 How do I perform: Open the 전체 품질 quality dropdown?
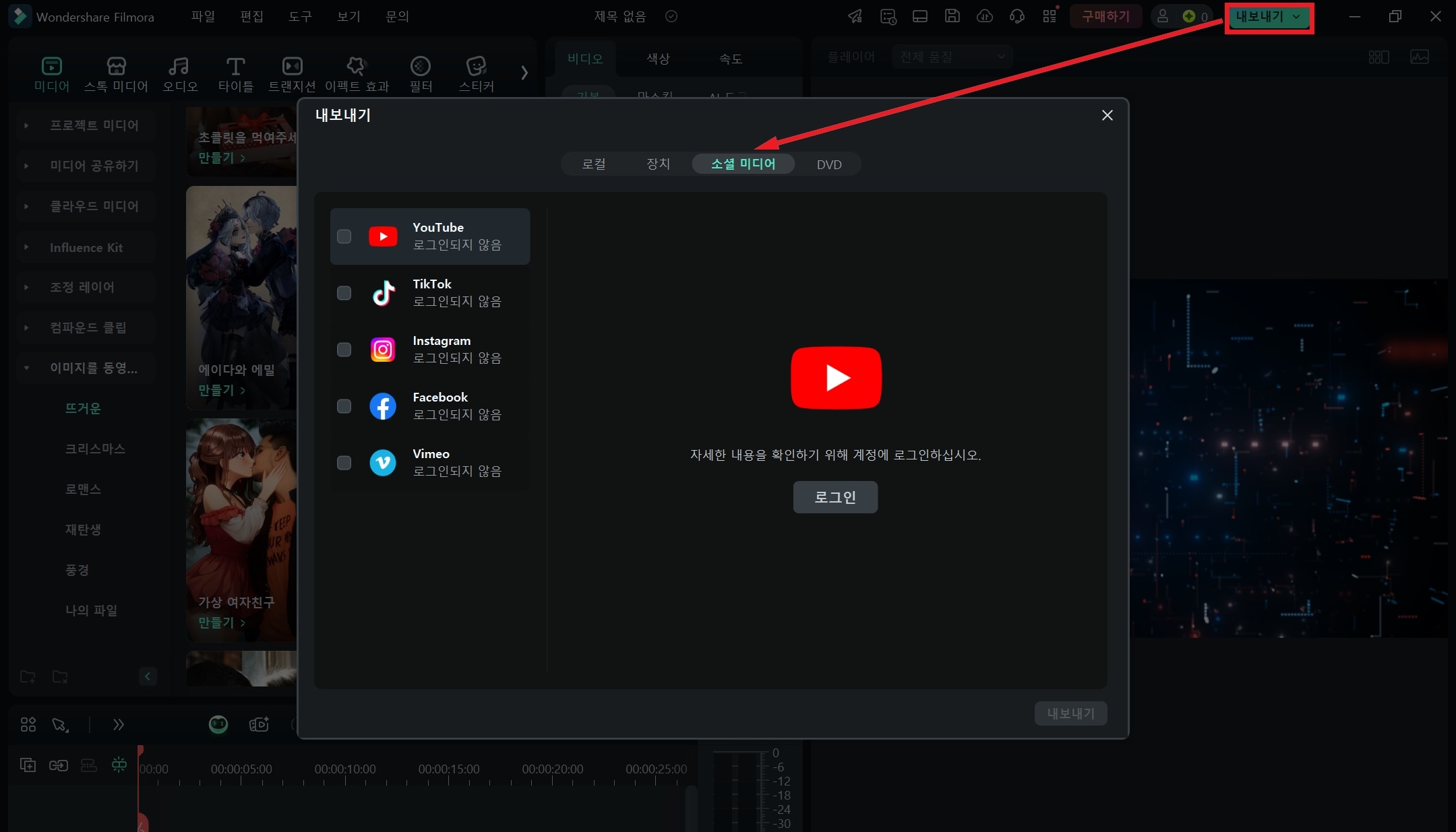952,57
